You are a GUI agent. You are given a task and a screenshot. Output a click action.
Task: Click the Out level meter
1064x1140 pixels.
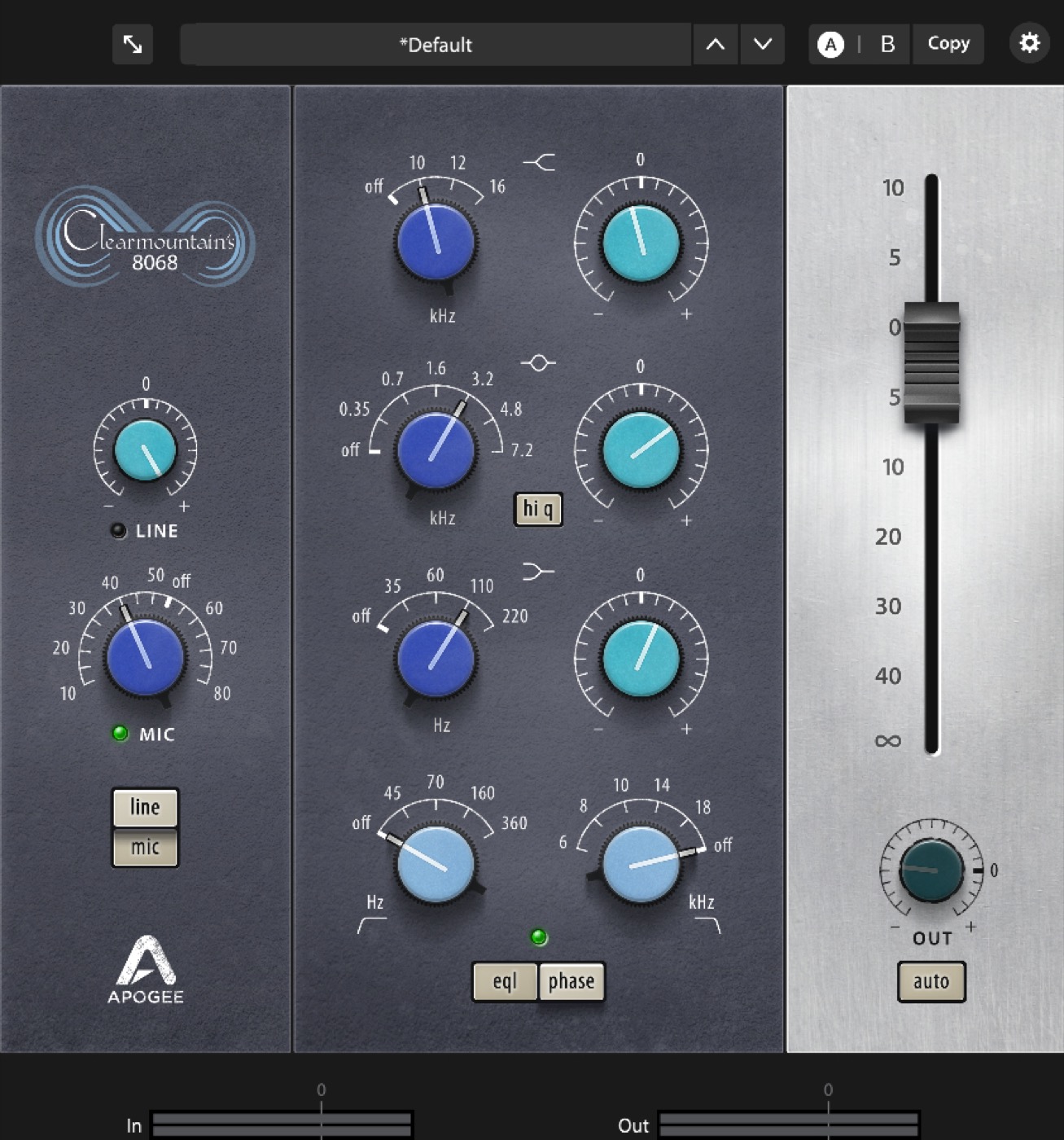(x=789, y=1125)
